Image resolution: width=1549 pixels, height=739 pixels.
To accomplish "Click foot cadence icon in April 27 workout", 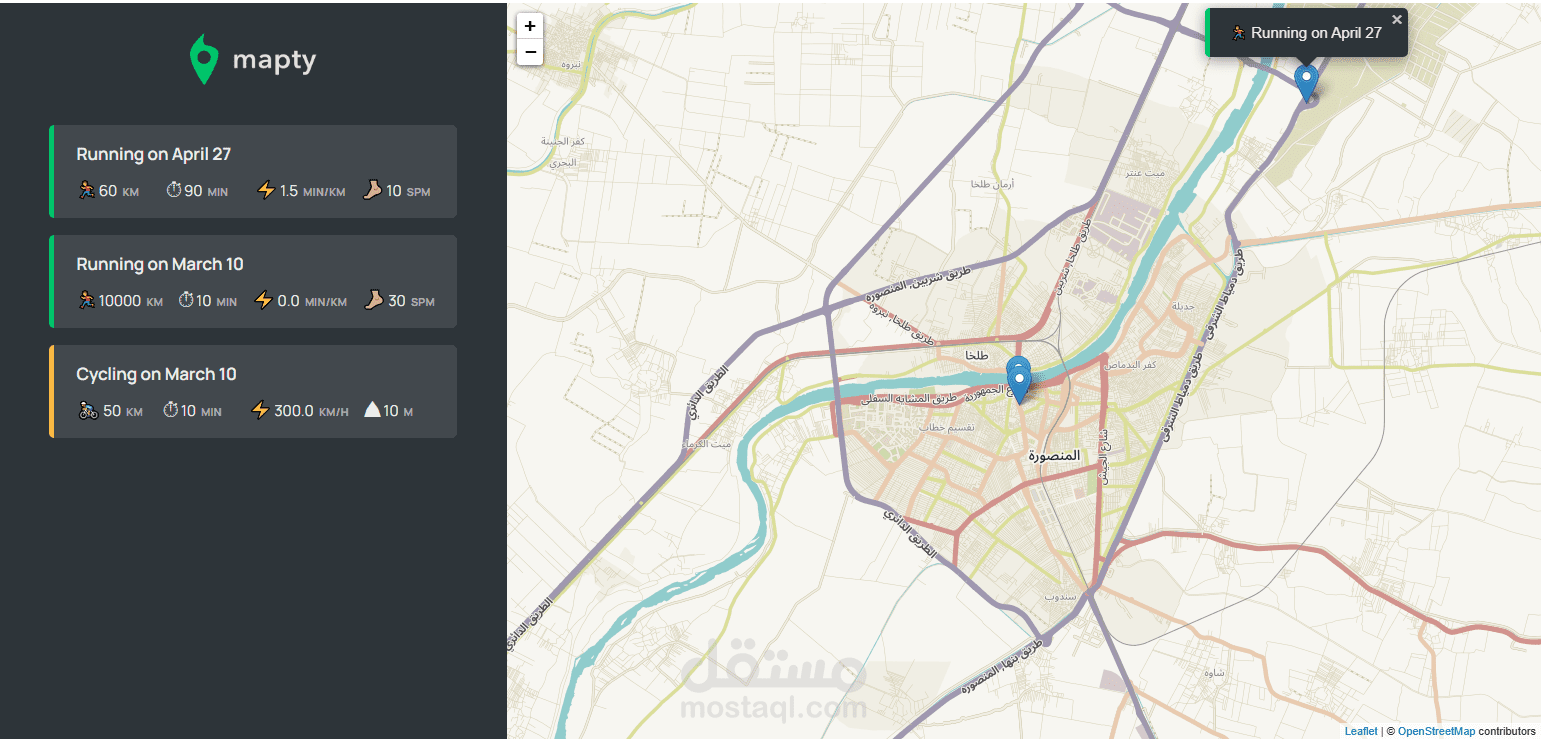I will (x=372, y=190).
